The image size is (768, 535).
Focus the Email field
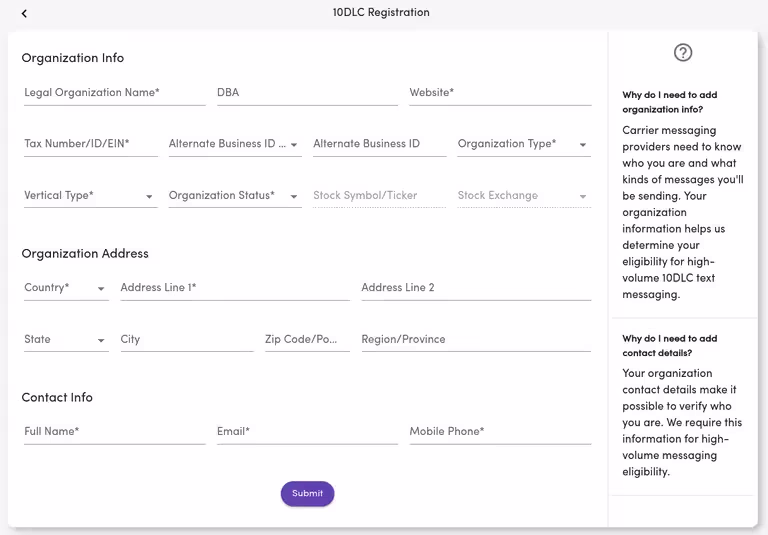pos(307,432)
